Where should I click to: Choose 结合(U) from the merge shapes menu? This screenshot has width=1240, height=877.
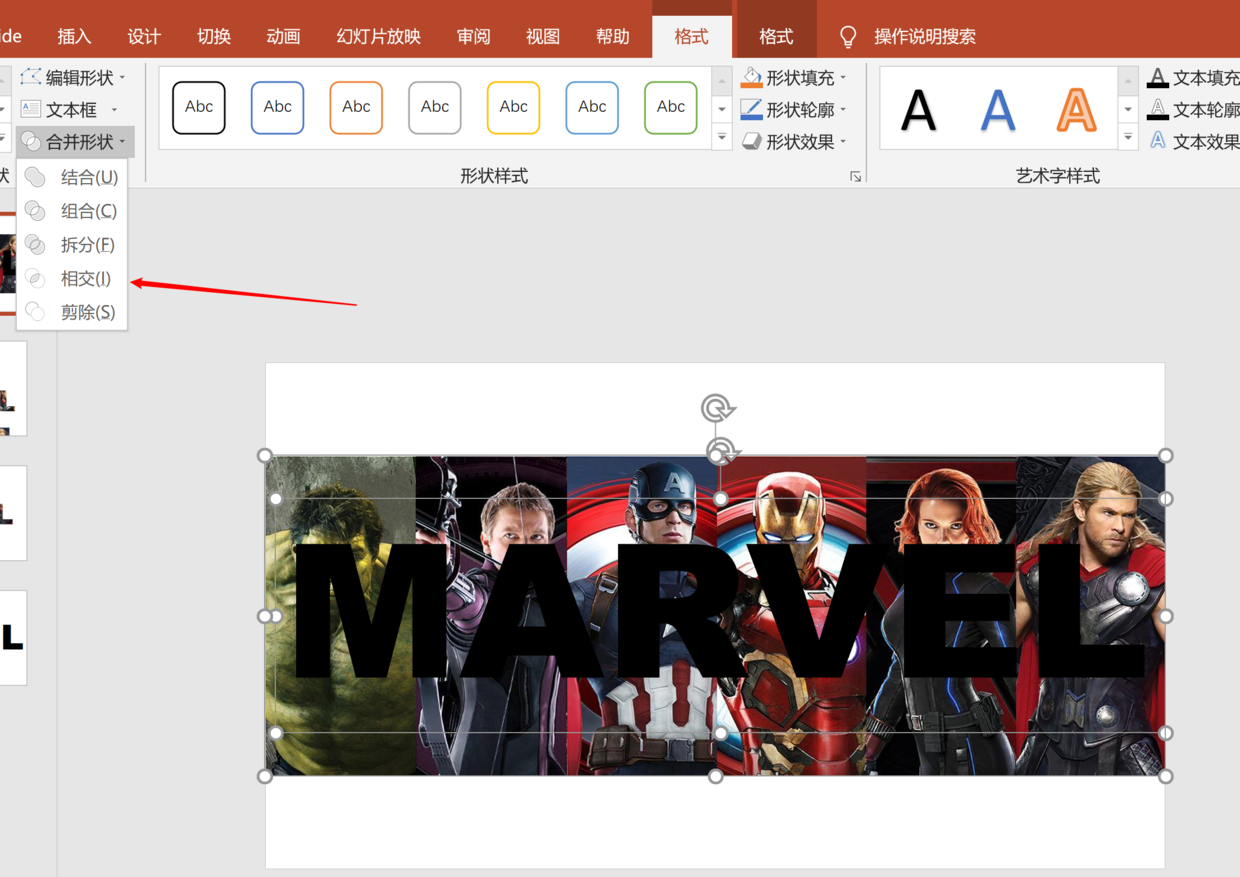(72, 177)
